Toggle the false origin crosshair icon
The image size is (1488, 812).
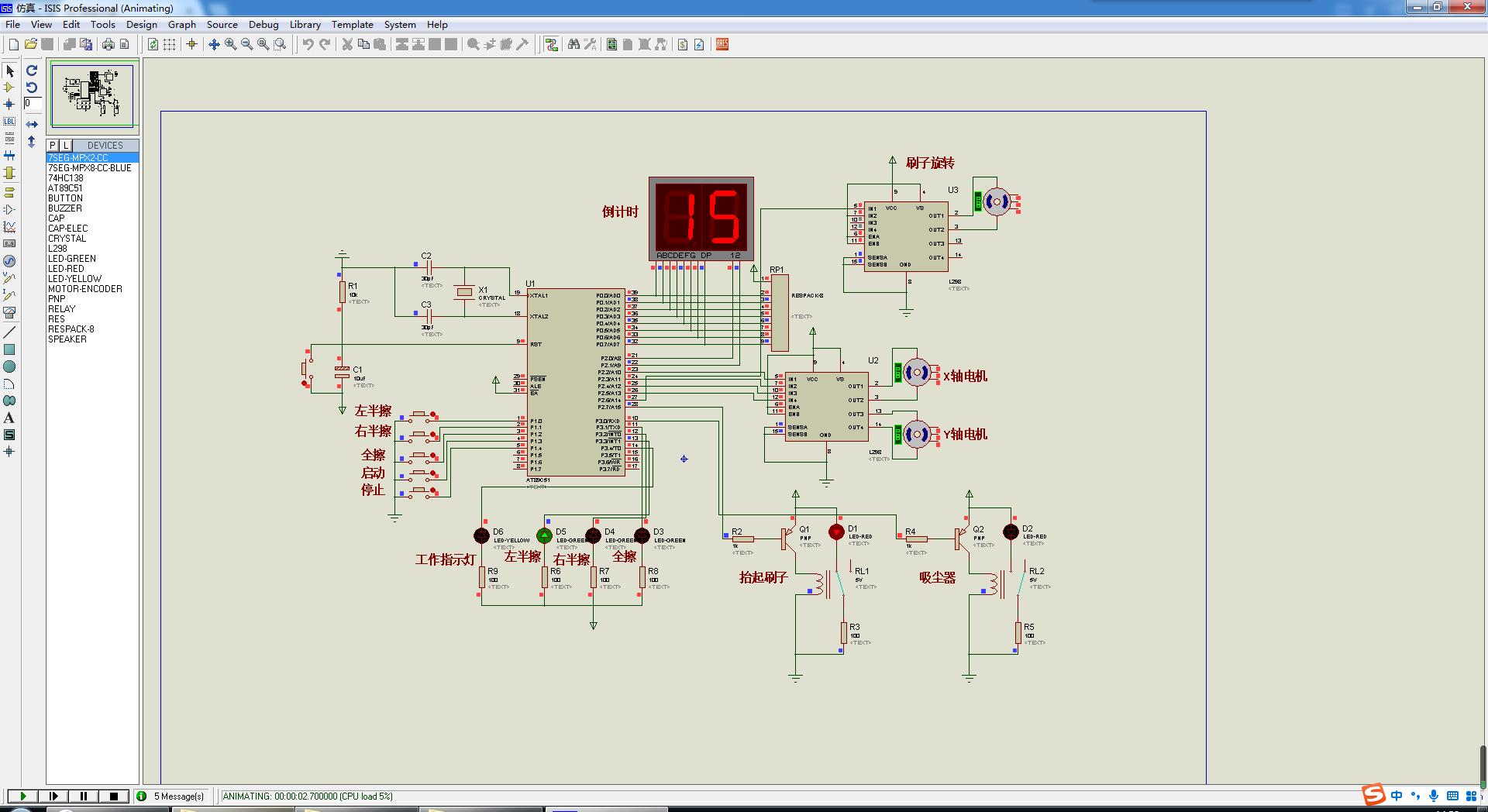[x=191, y=44]
